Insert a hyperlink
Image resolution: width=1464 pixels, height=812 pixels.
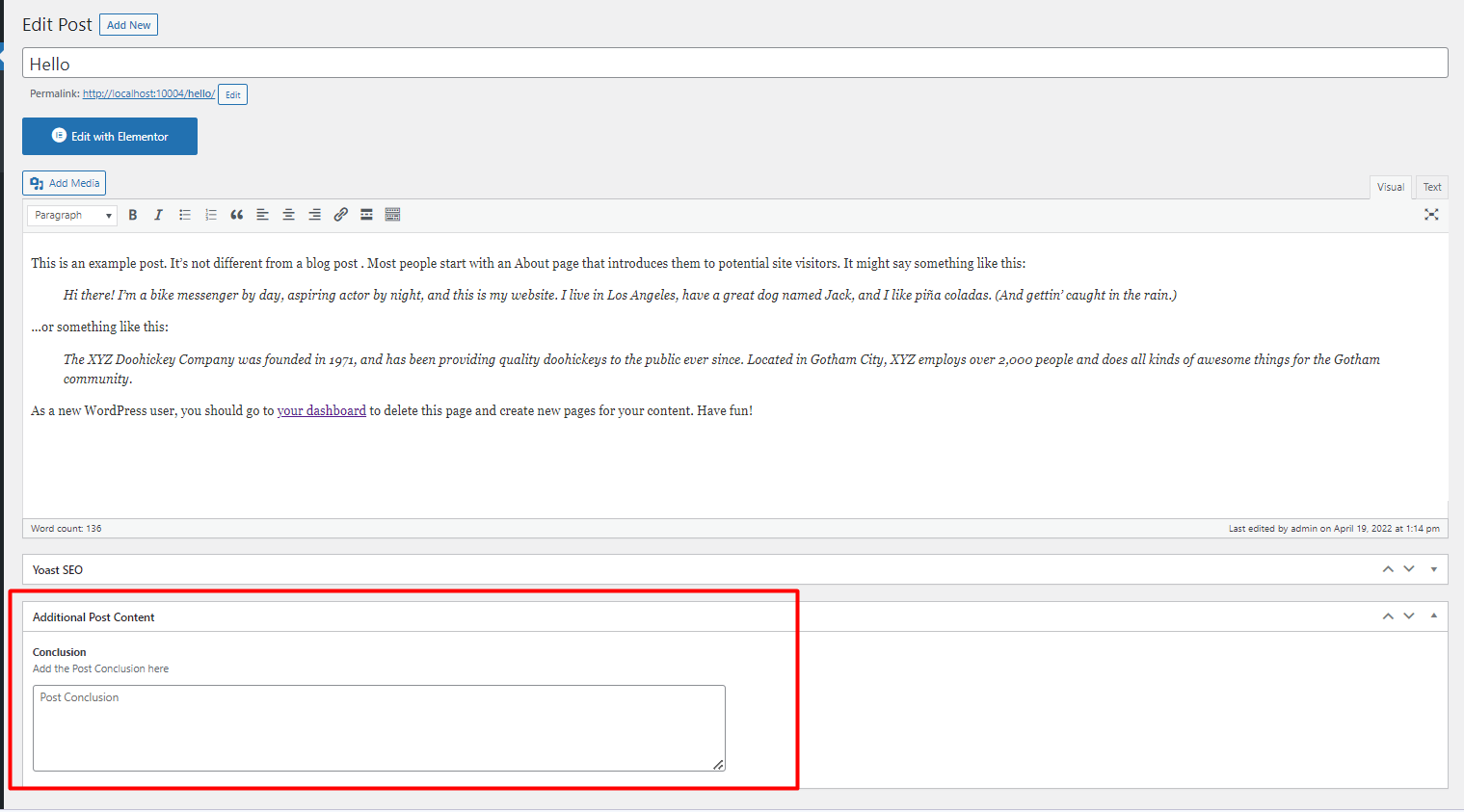click(340, 214)
